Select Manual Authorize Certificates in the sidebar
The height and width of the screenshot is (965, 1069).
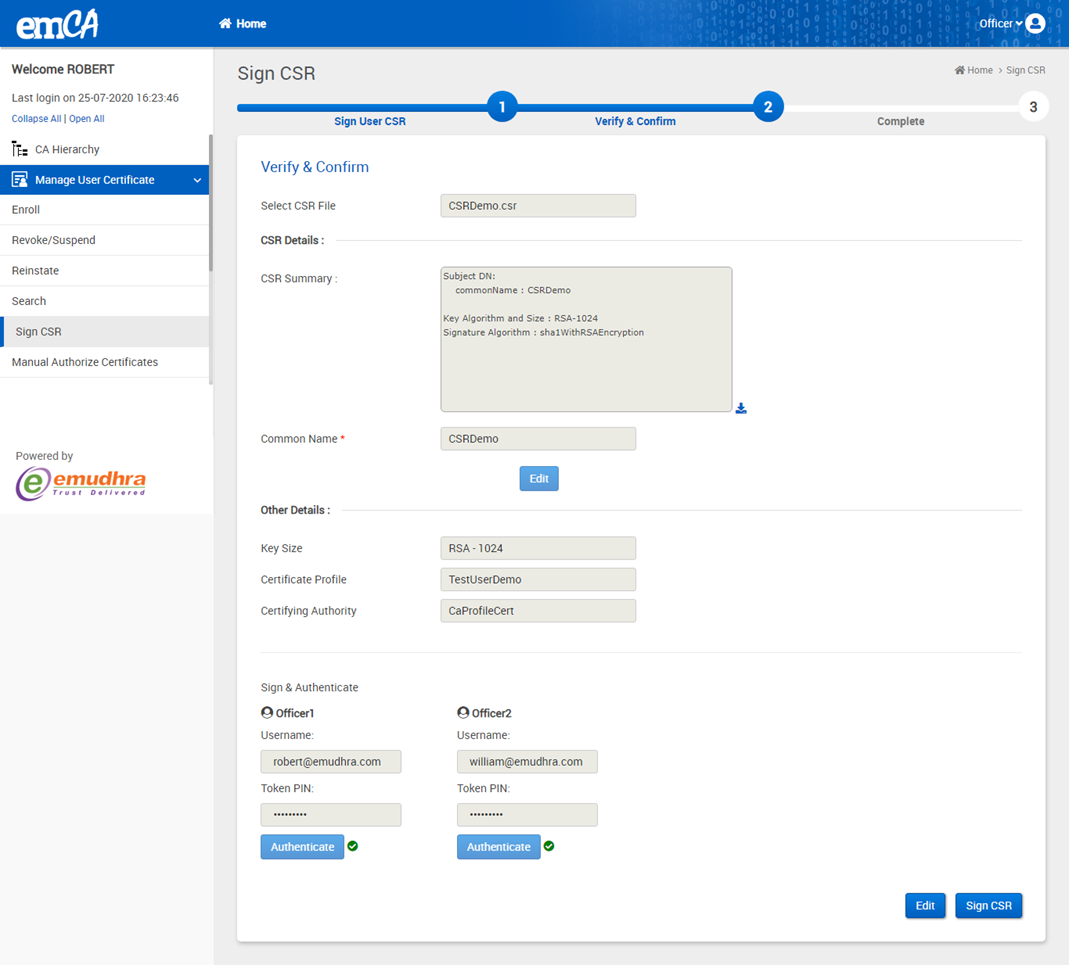[x=85, y=362]
